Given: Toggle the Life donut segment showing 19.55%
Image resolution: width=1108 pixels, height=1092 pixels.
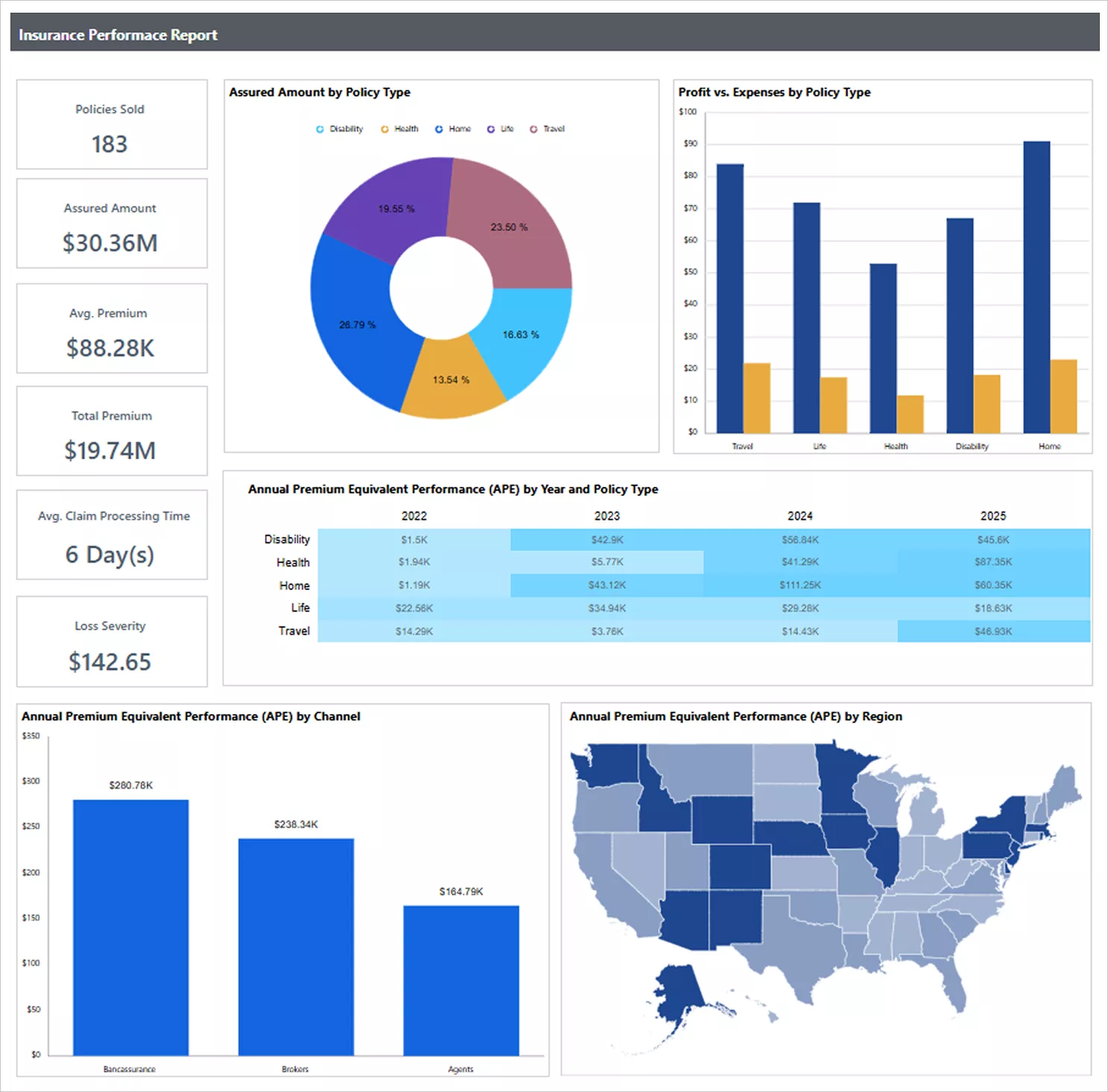Looking at the screenshot, I should 396,209.
